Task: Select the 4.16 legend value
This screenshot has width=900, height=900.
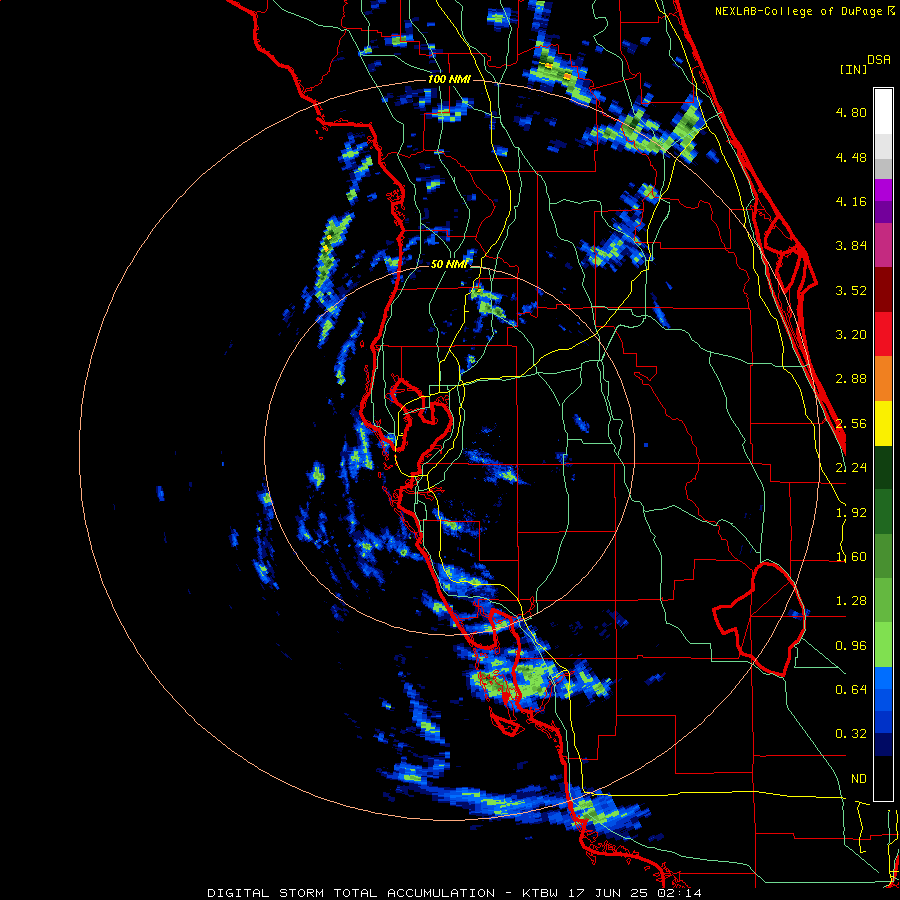Action: (851, 201)
